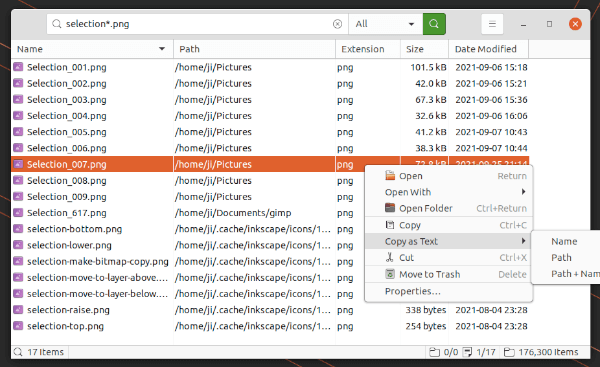Click date 2021-09-06 15:21
This screenshot has height=367, width=600.
pos(491,83)
